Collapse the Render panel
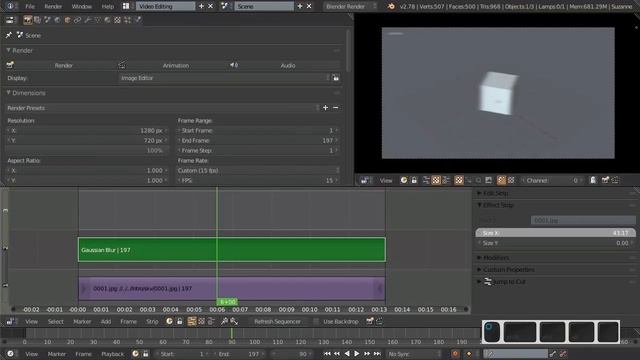 (x=9, y=50)
